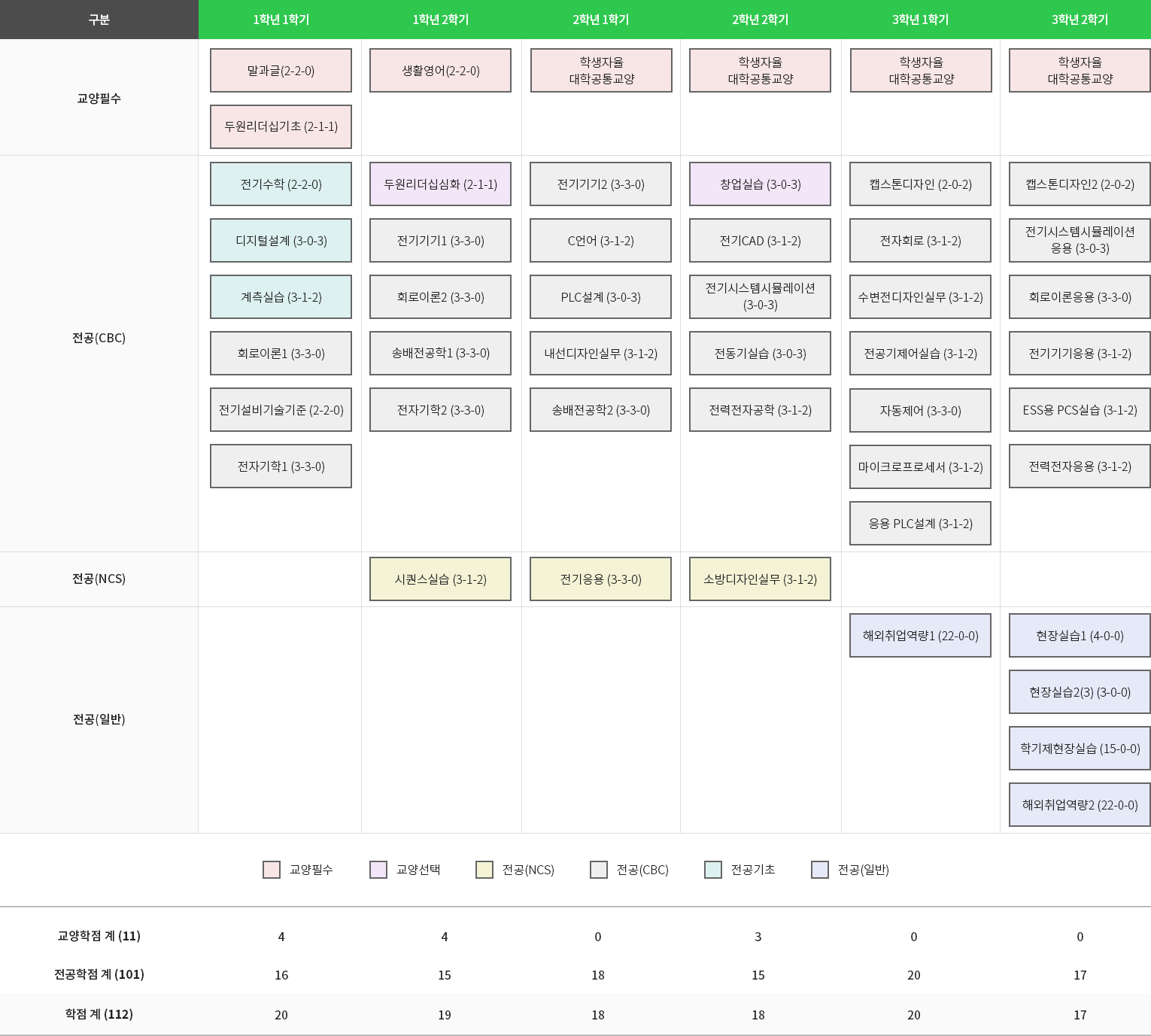
Task: Click the 교양선택 legend color swatch
Action: 378,870
